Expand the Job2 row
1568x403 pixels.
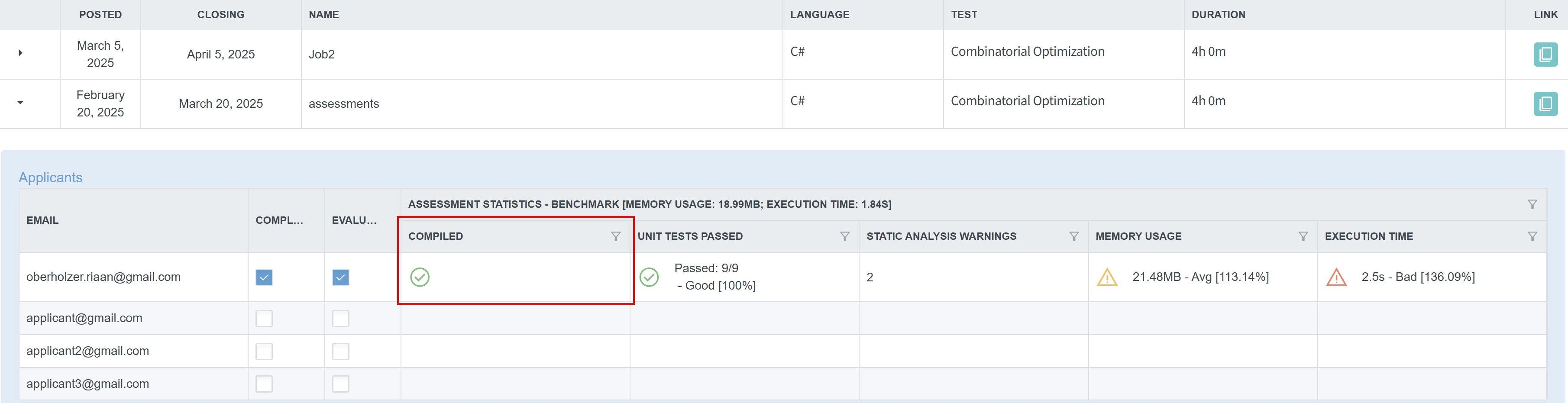click(20, 53)
